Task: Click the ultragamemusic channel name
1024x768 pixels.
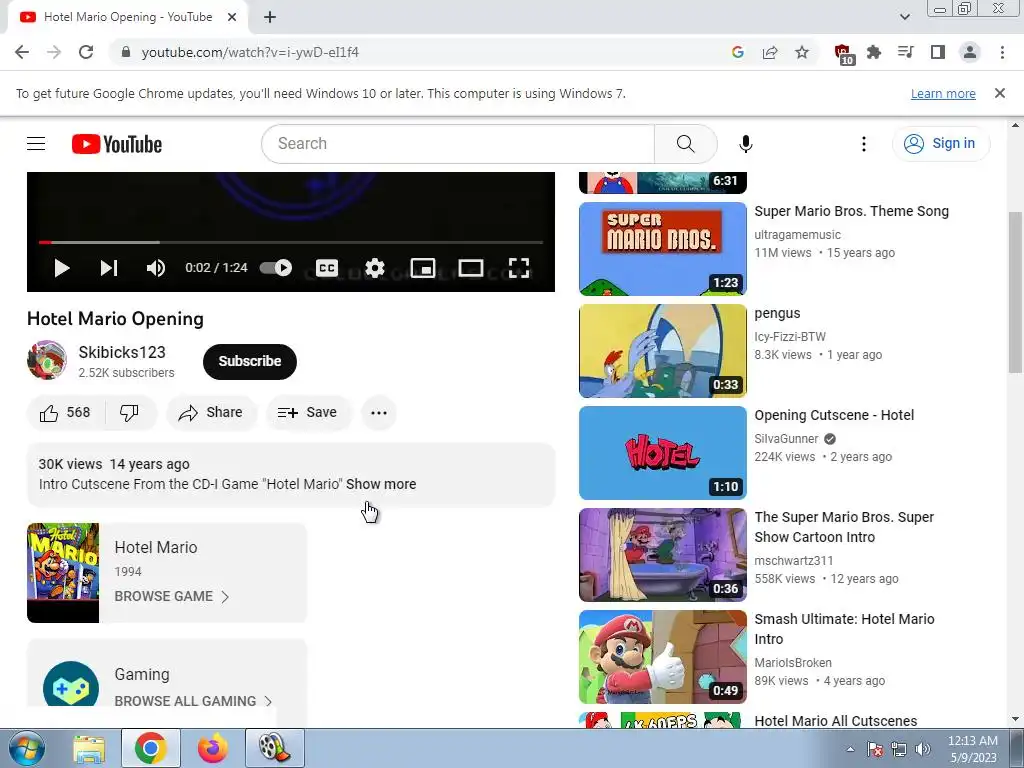Action: 797,234
